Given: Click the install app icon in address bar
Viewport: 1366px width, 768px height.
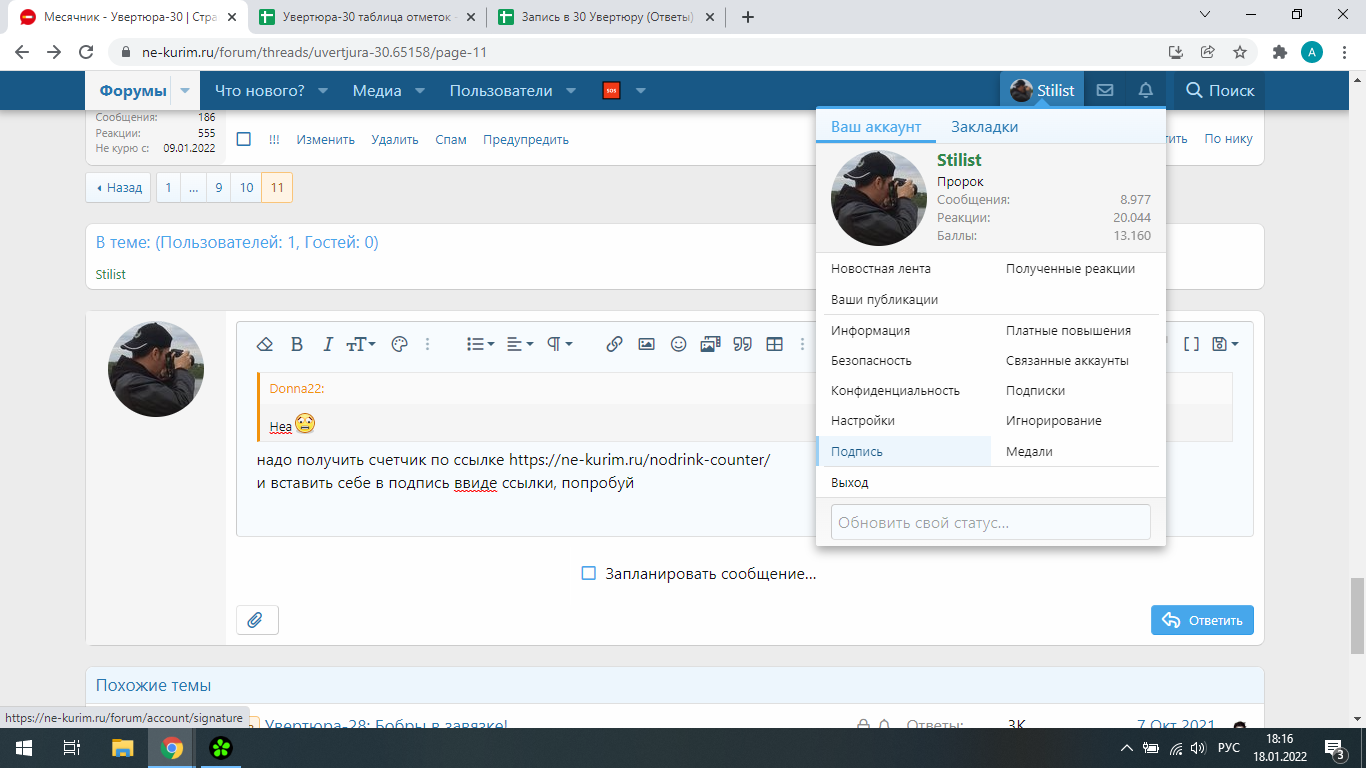Looking at the screenshot, I should tap(1176, 52).
